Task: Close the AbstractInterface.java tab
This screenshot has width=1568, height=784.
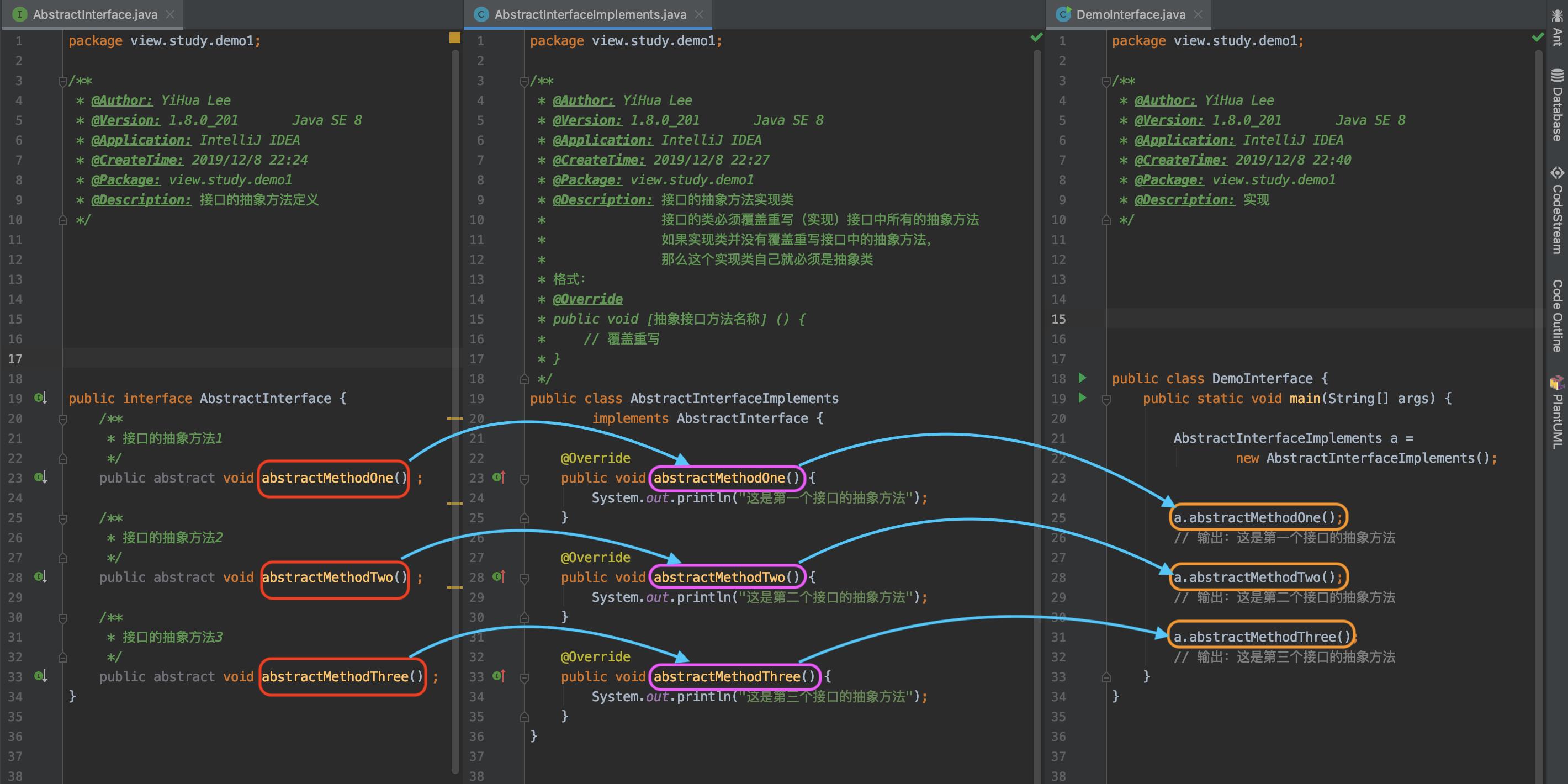Action: tap(170, 14)
